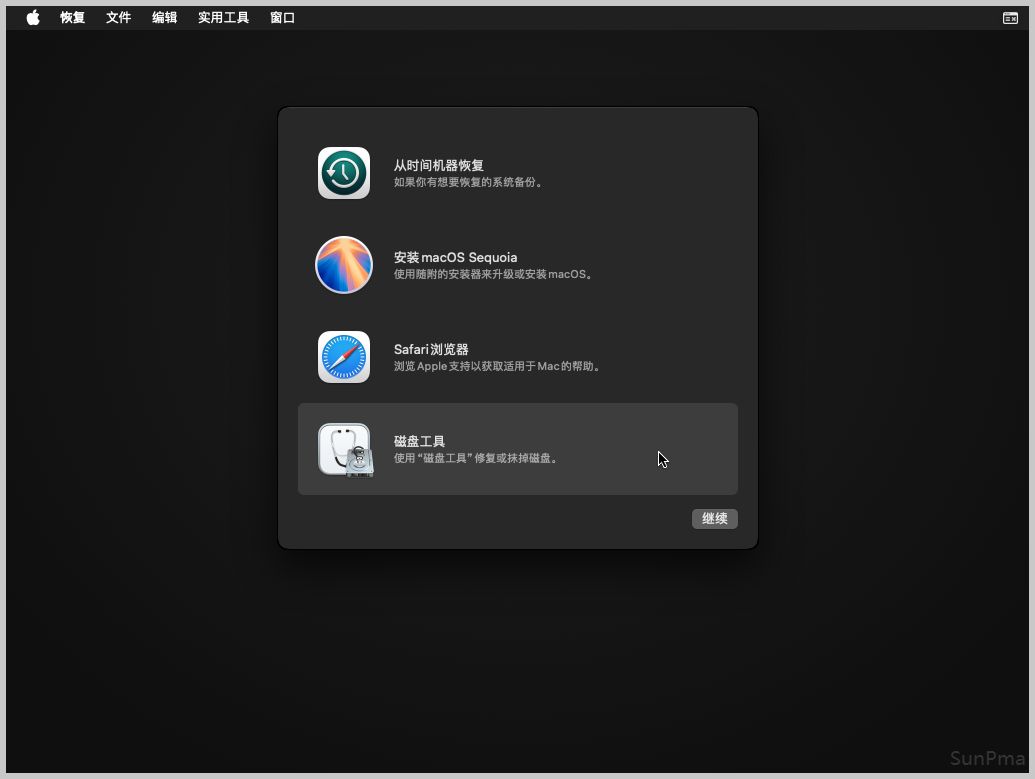Open the 编辑 menu
The width and height of the screenshot is (1035, 779).
[165, 17]
